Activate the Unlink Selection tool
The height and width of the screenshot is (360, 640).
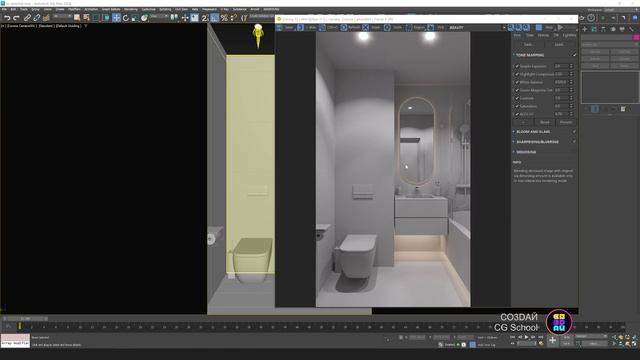point(36,18)
